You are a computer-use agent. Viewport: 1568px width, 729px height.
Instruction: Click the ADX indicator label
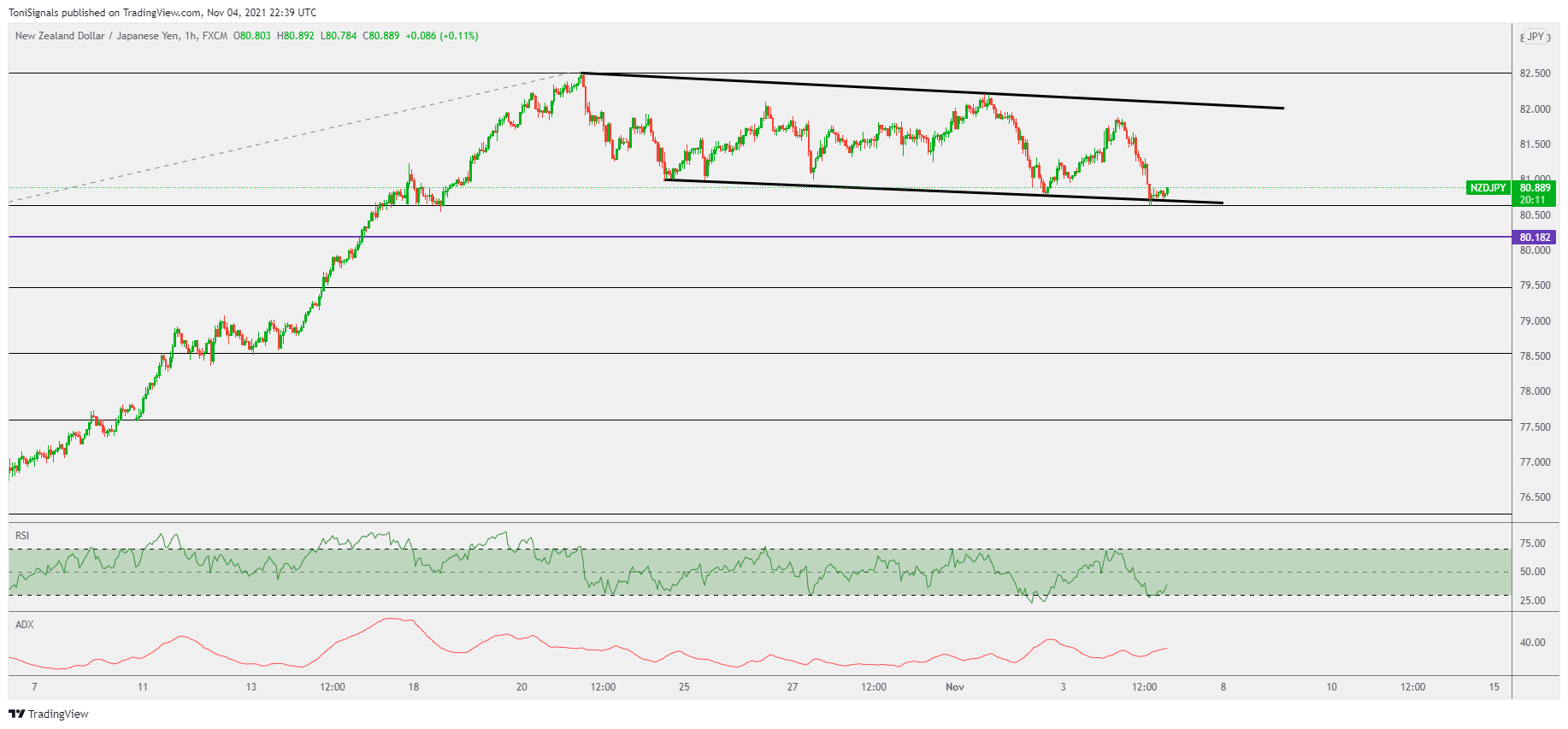coord(25,625)
